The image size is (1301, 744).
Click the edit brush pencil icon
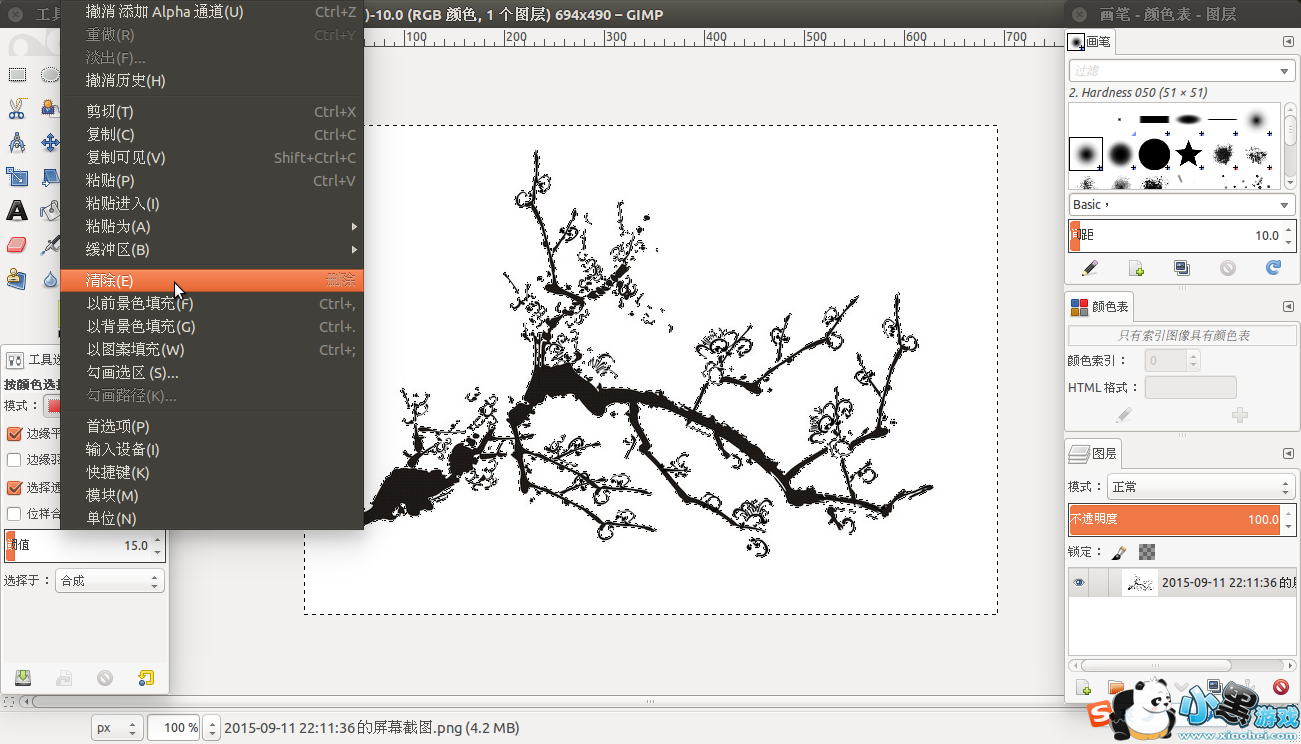(1090, 268)
